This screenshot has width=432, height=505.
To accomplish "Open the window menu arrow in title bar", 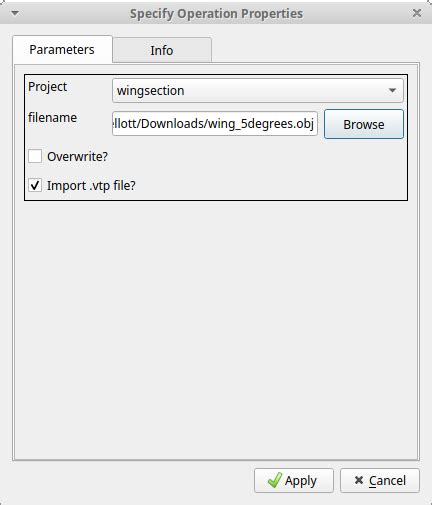I will tap(15, 13).
